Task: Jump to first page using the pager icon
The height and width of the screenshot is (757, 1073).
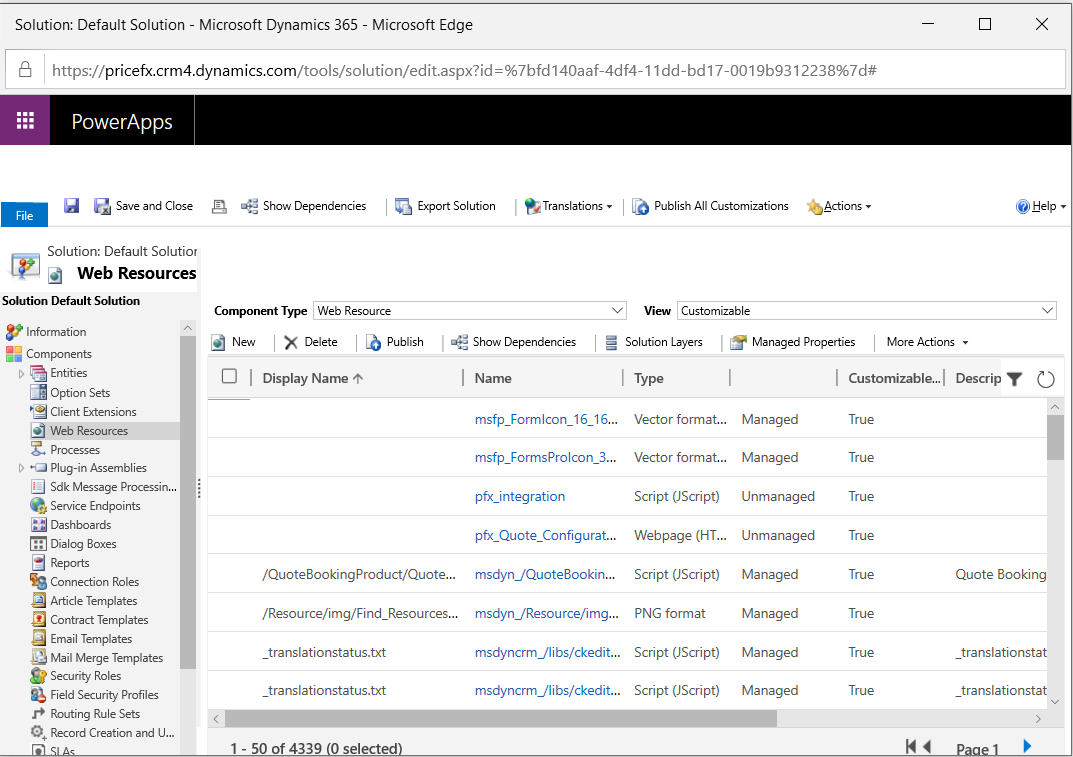Action: [x=911, y=746]
